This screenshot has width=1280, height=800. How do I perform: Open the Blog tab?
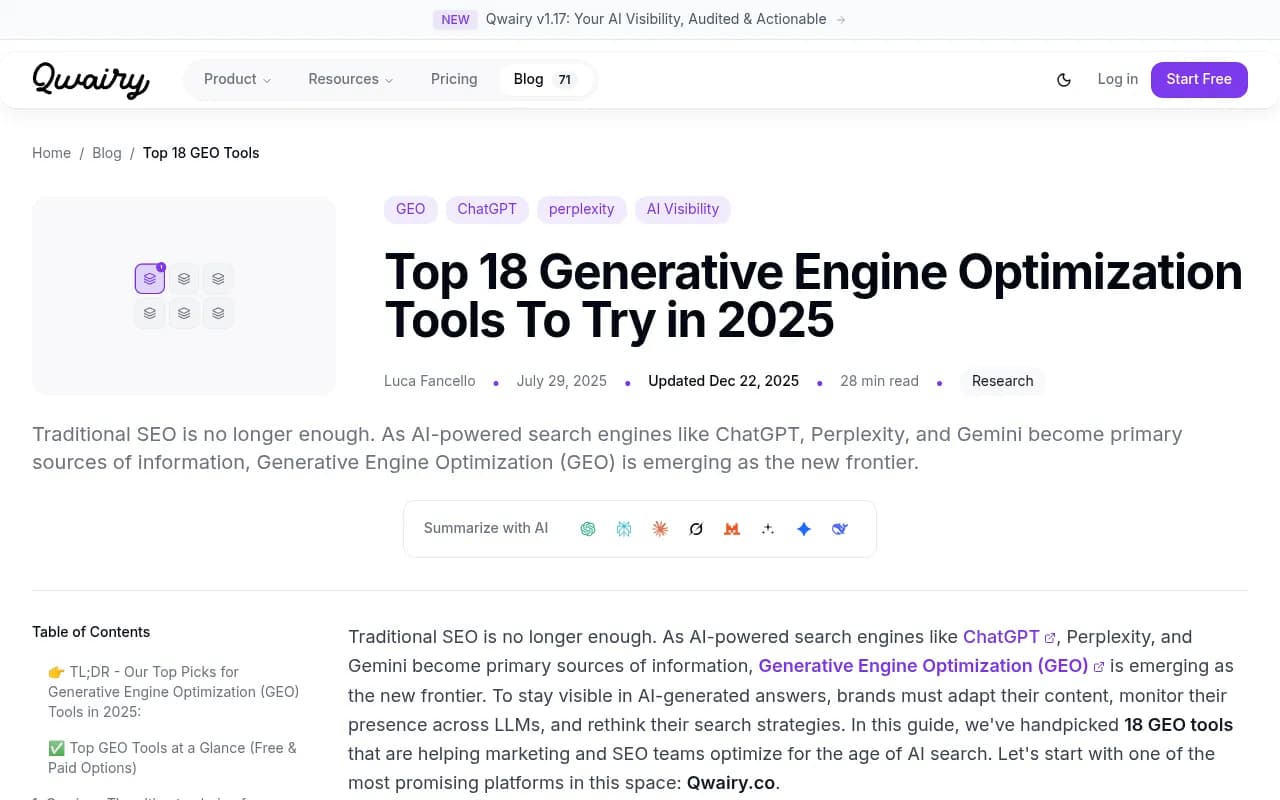click(545, 79)
